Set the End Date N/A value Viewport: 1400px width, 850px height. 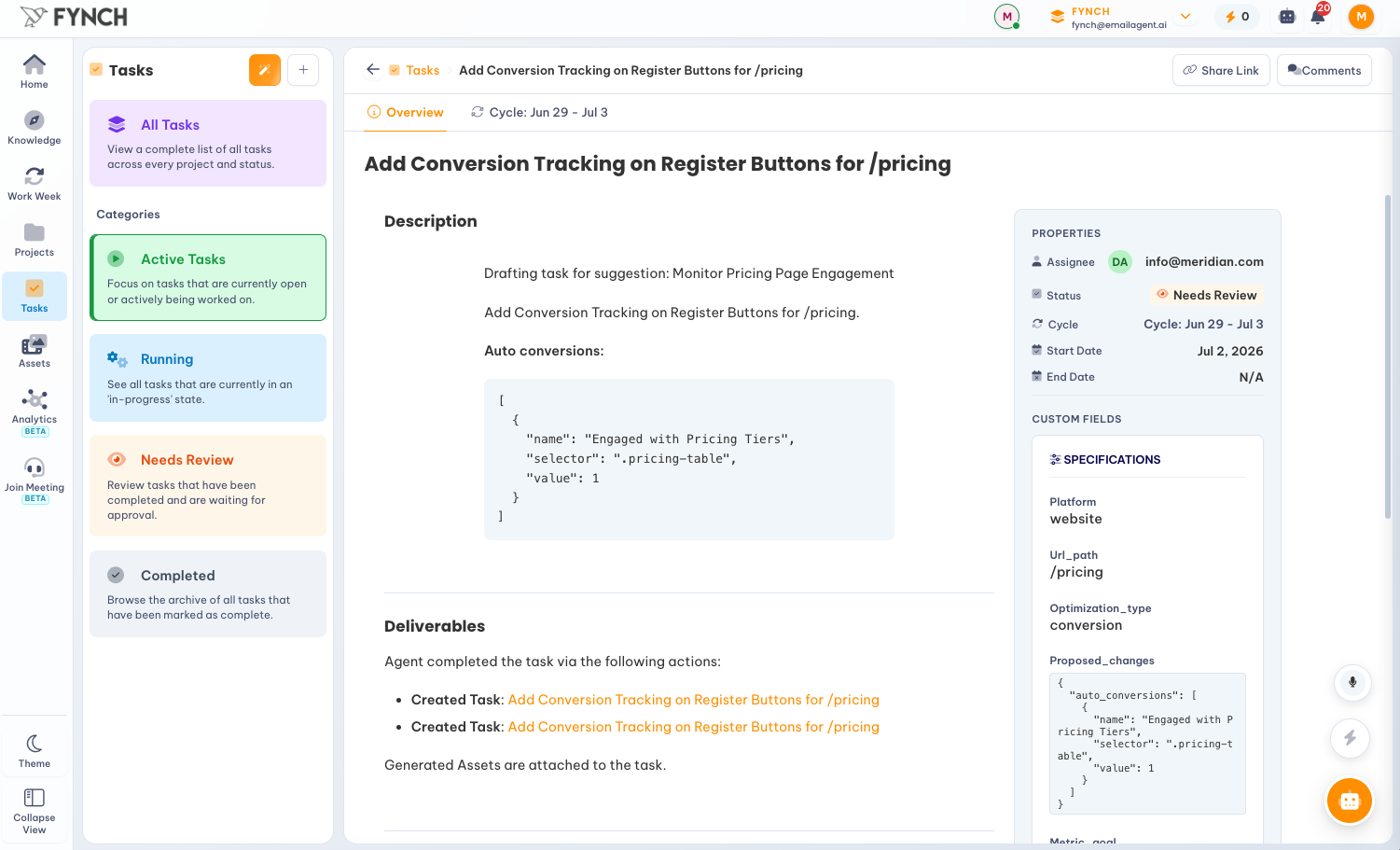coord(1251,377)
